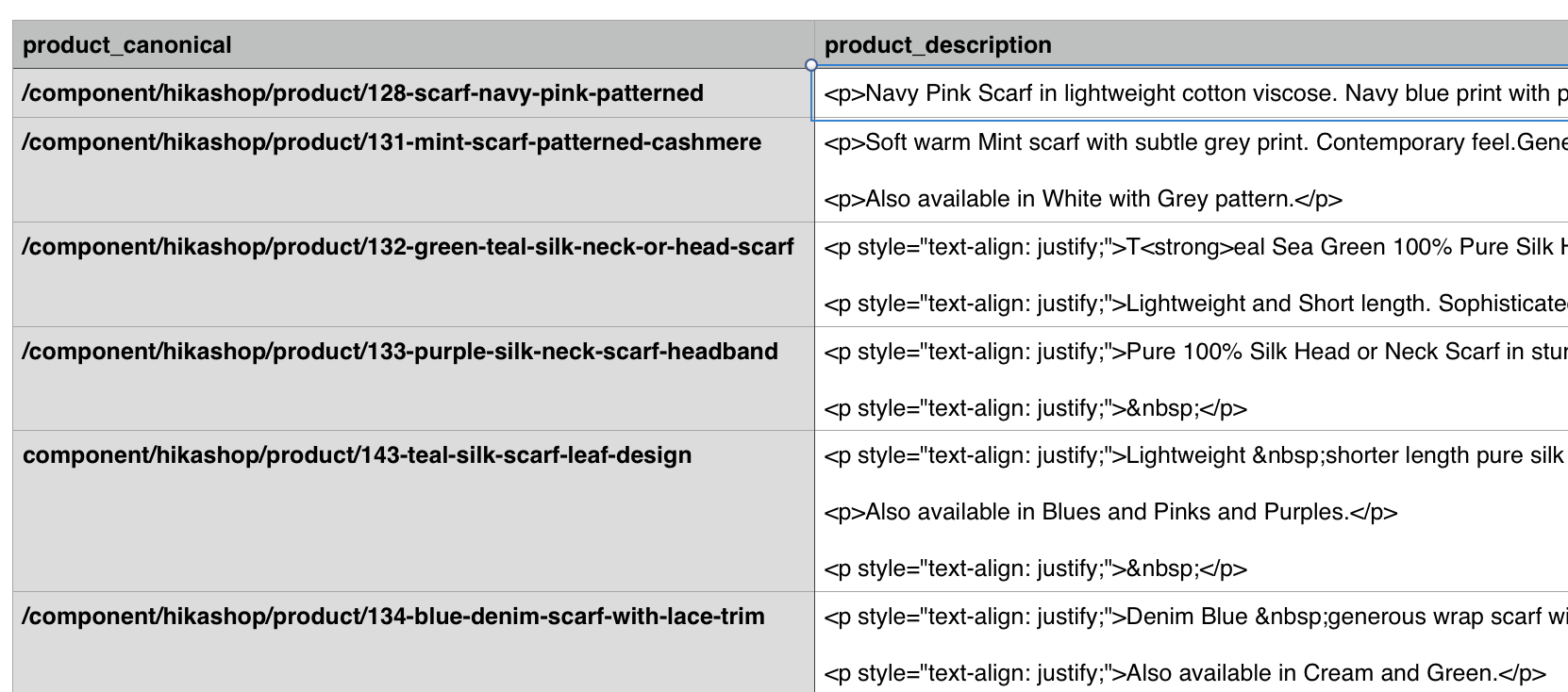Click the selection handle circle on selected cell

[x=811, y=65]
